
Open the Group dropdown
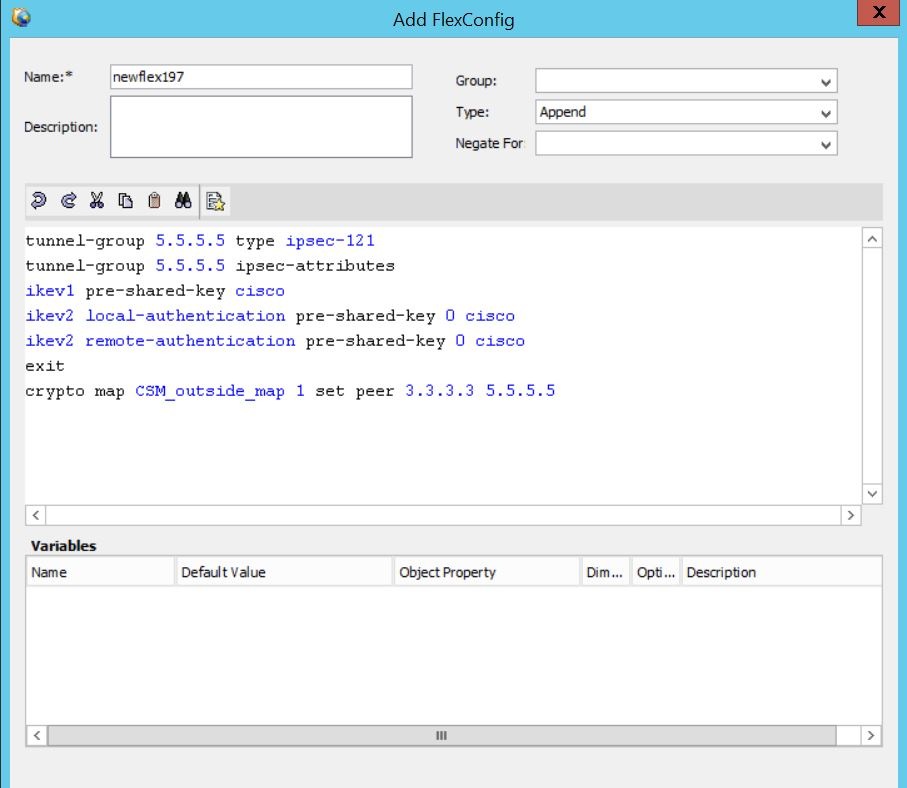[x=686, y=81]
